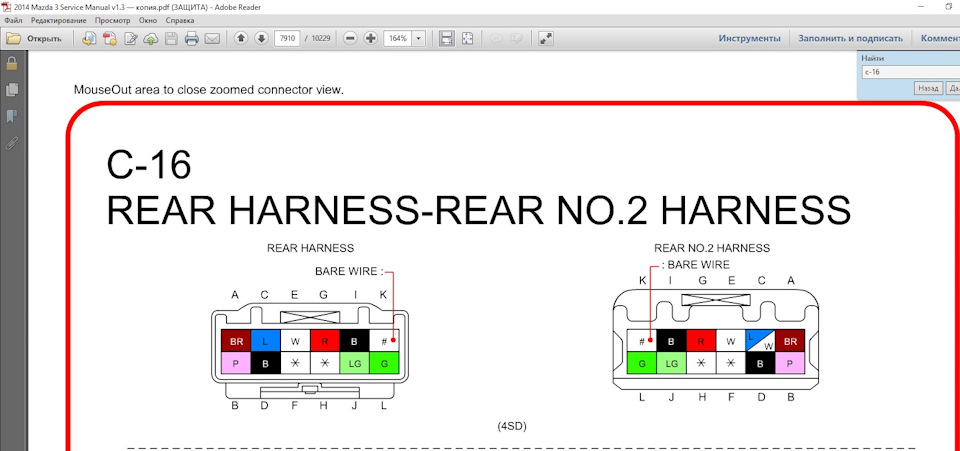
Task: Zoom in using the plus button
Action: pyautogui.click(x=370, y=39)
